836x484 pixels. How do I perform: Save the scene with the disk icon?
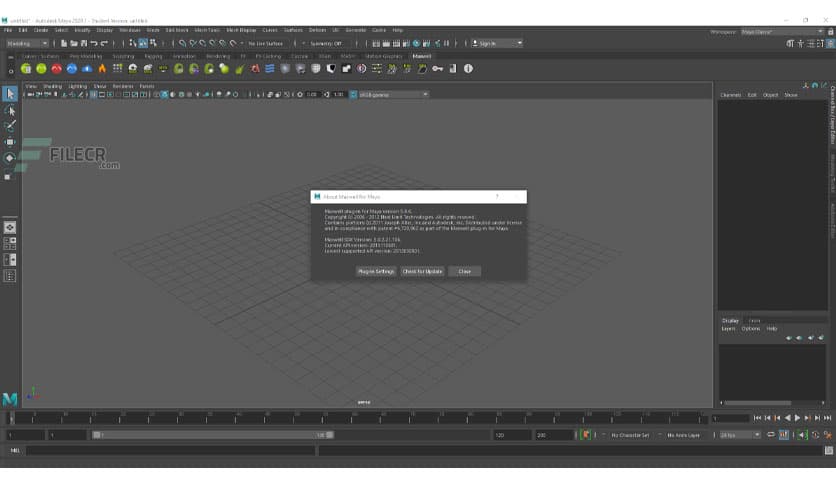pyautogui.click(x=84, y=43)
